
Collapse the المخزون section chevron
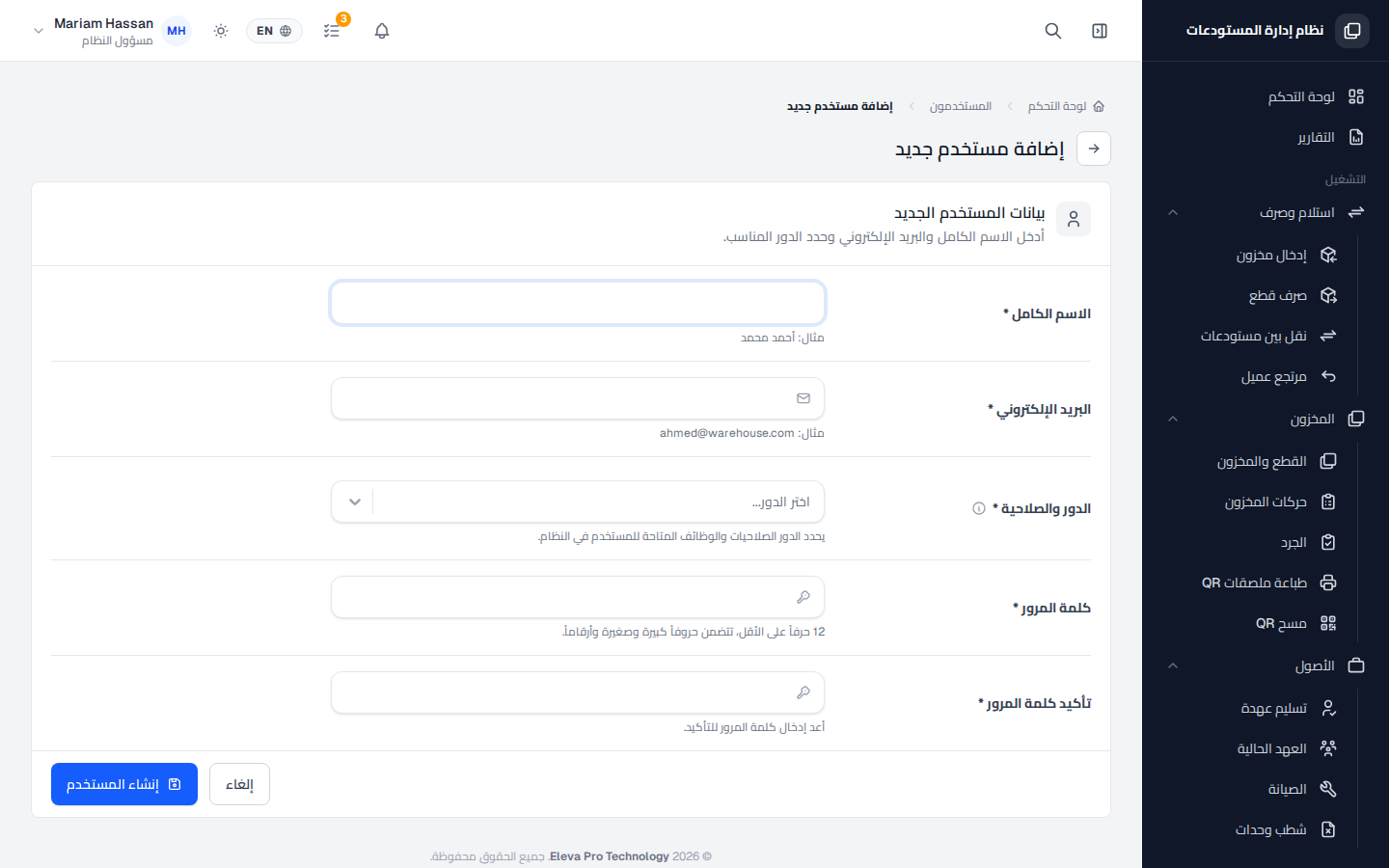[x=1173, y=419]
